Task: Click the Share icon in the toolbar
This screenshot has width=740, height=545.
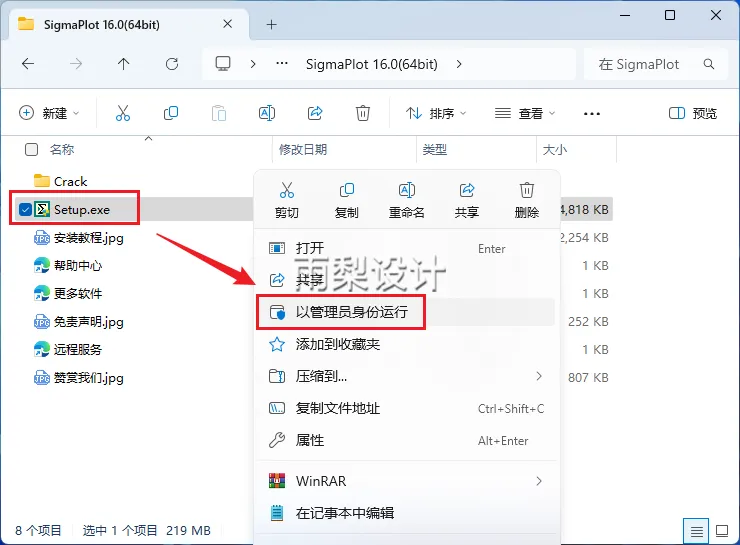Action: click(315, 113)
